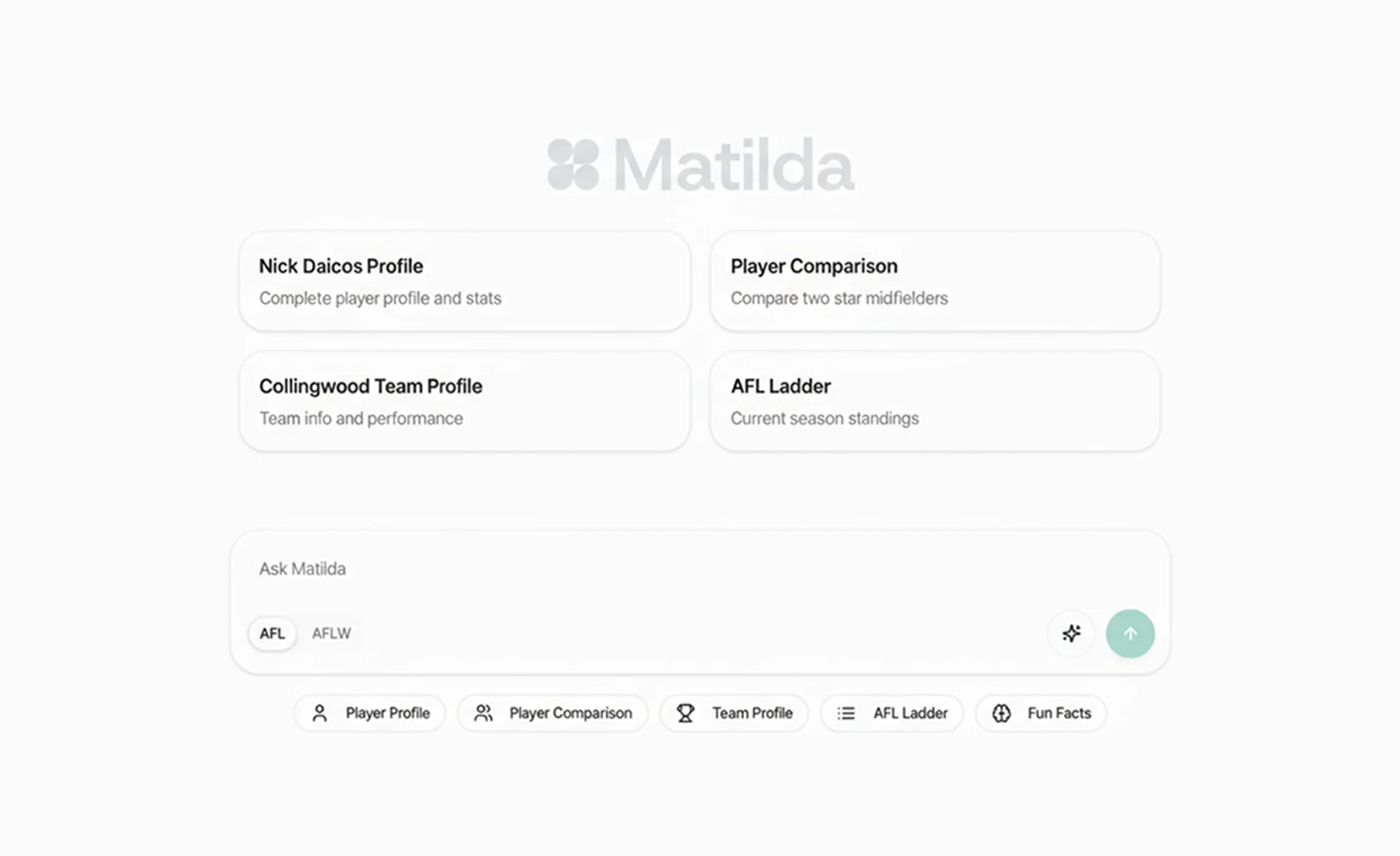The width and height of the screenshot is (1400, 856).
Task: Switch to the AFLW league option
Action: click(x=331, y=634)
